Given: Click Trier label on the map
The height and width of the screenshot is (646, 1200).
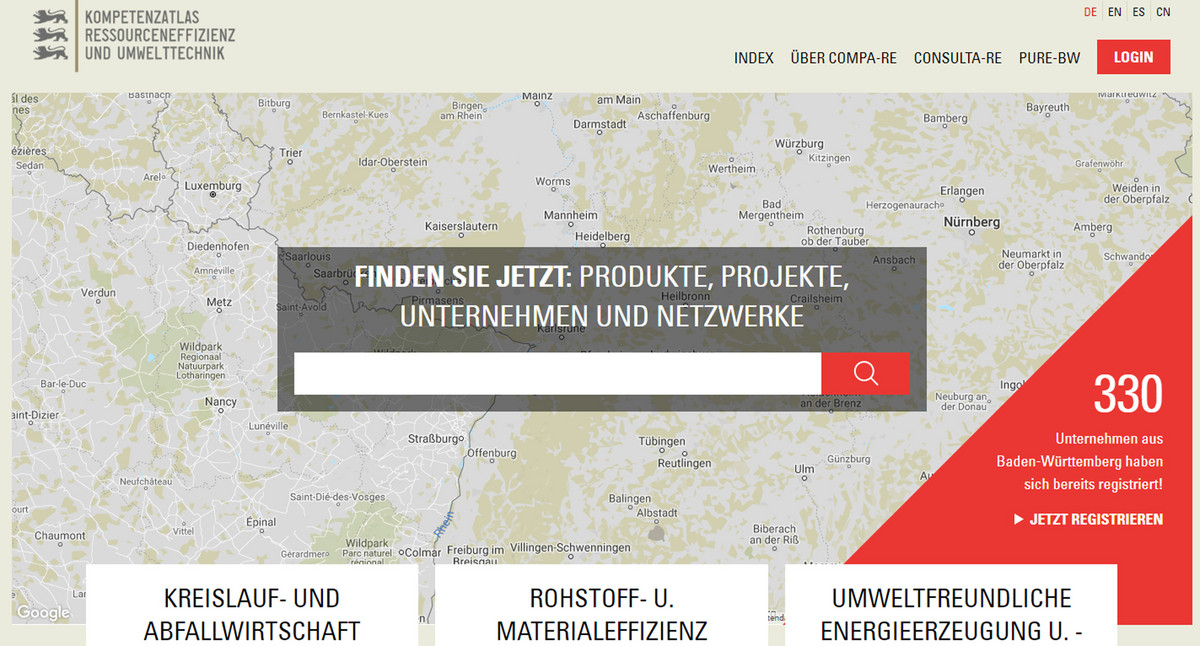Looking at the screenshot, I should [291, 153].
